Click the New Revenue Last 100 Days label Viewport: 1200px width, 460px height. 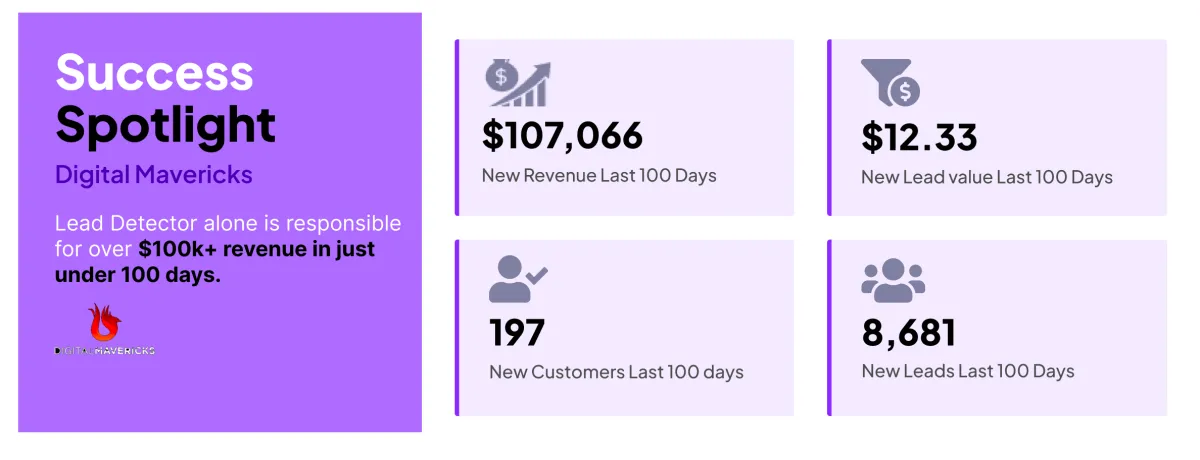coord(599,176)
